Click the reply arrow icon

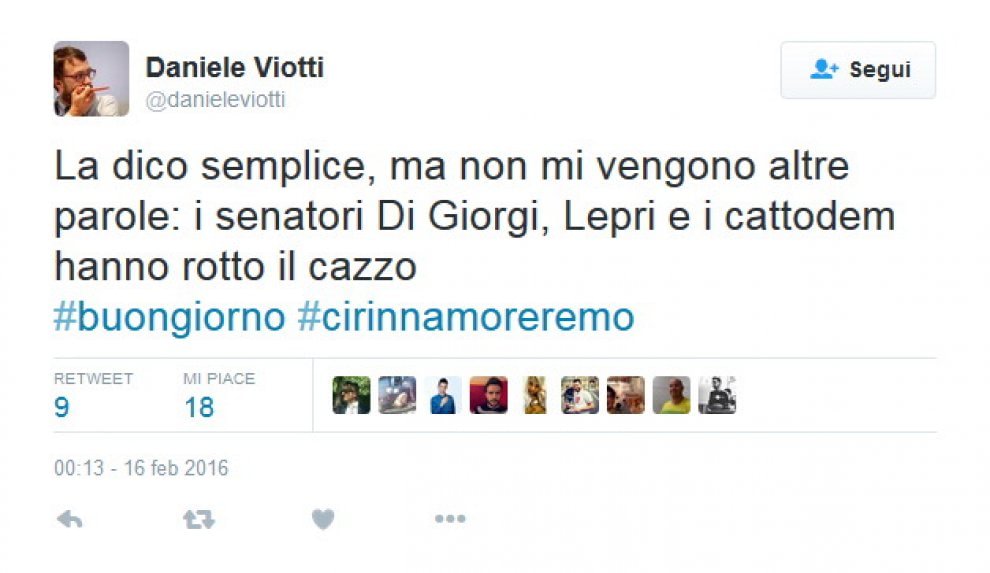click(69, 519)
